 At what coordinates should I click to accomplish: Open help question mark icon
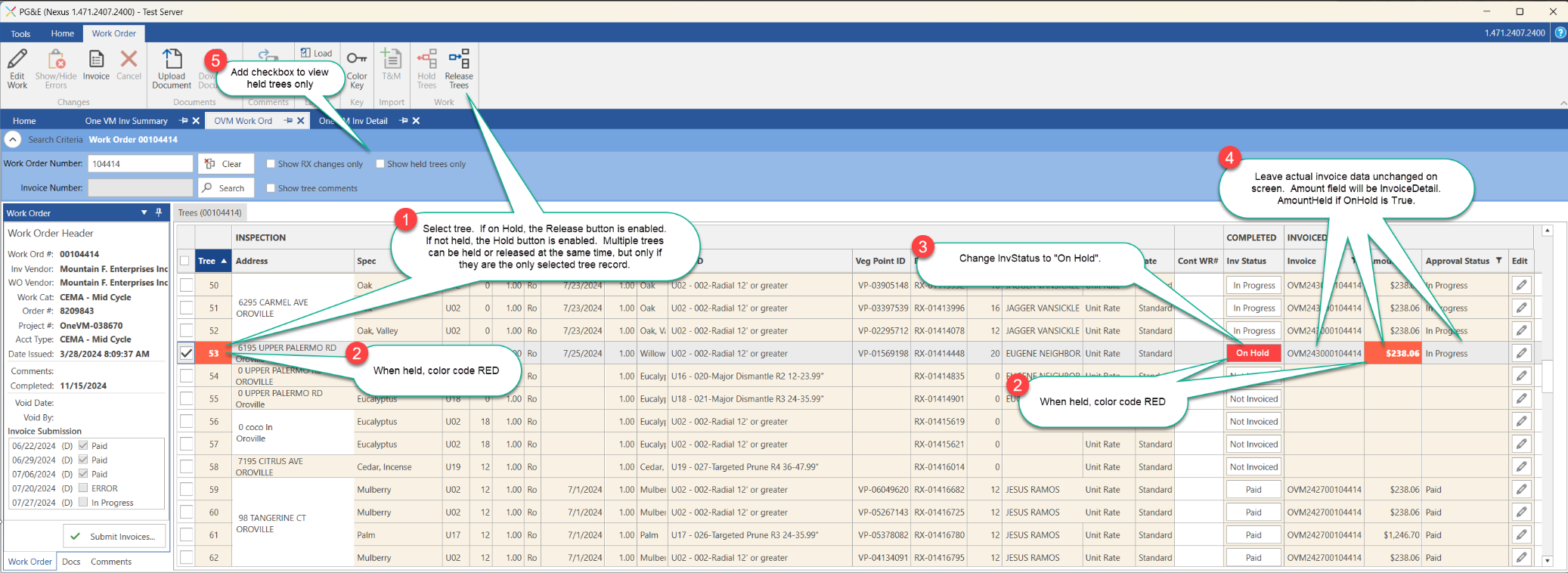point(1560,33)
